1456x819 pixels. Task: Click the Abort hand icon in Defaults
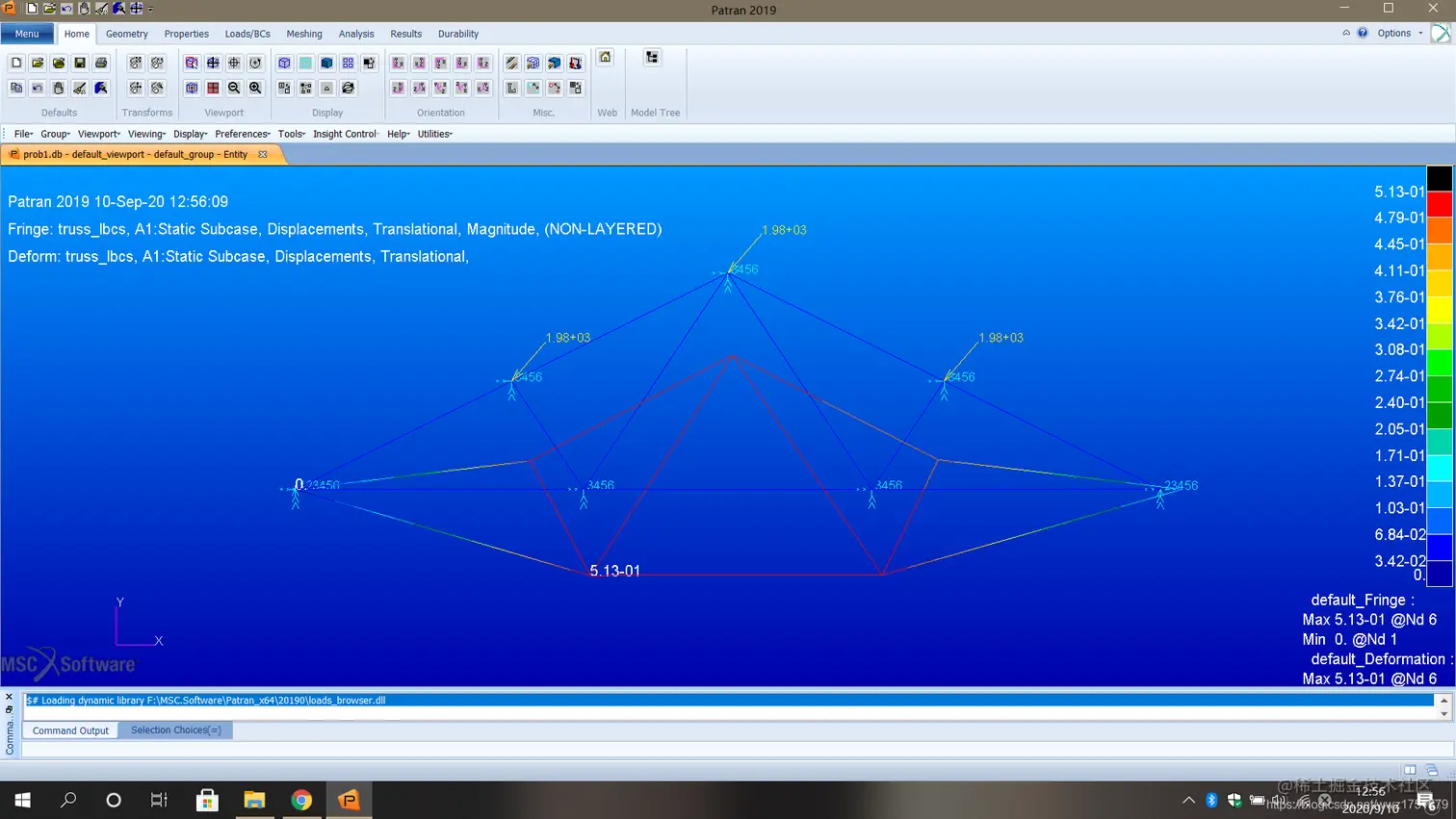tap(59, 88)
